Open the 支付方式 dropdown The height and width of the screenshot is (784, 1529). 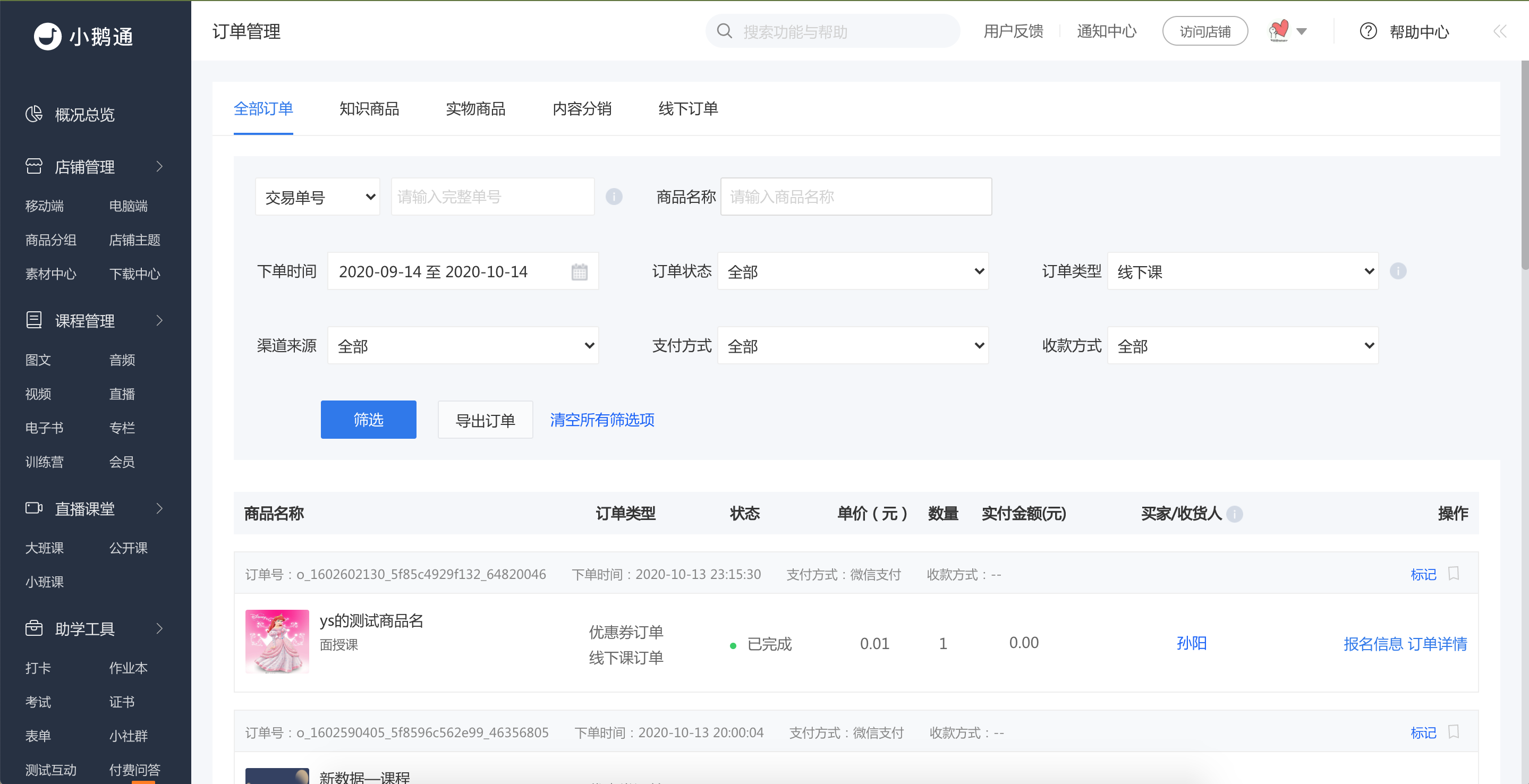point(853,345)
